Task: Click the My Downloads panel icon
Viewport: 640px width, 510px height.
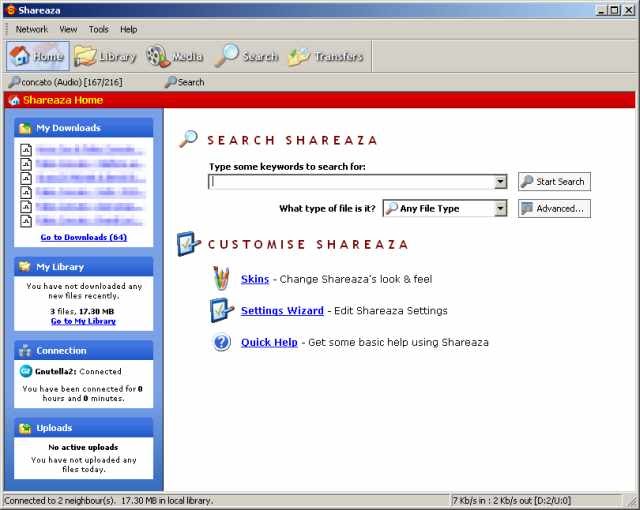Action: point(25,128)
